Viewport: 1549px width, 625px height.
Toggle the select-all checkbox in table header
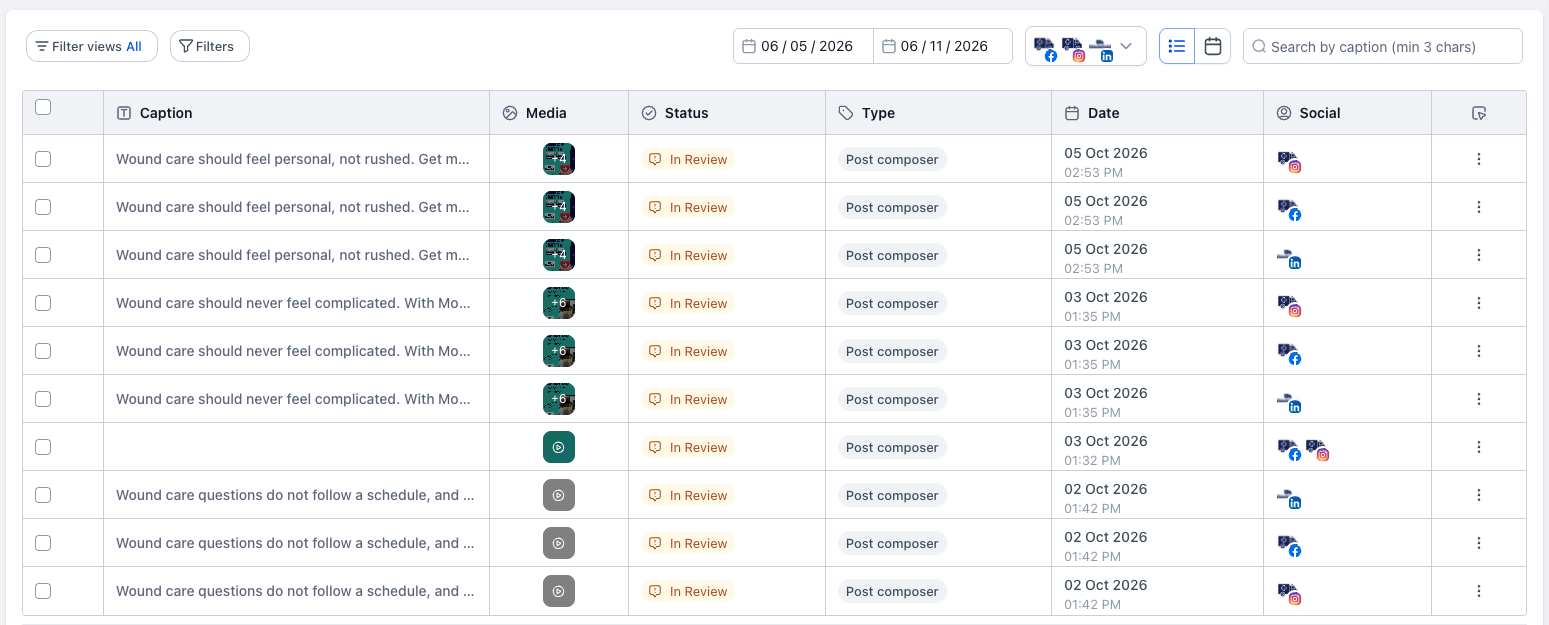(x=43, y=107)
